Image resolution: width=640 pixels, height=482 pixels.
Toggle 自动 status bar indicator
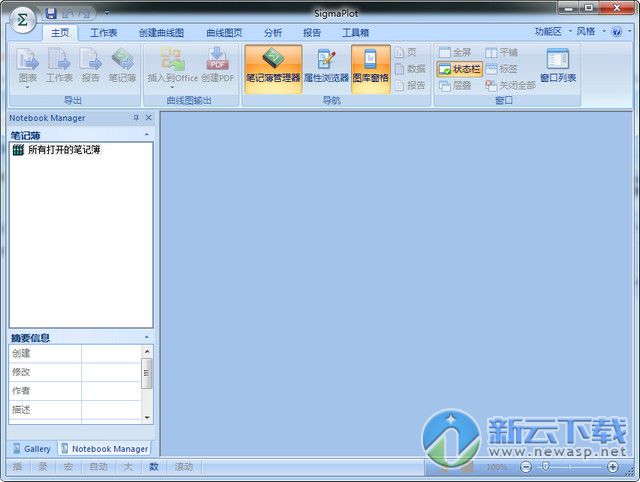[98, 466]
